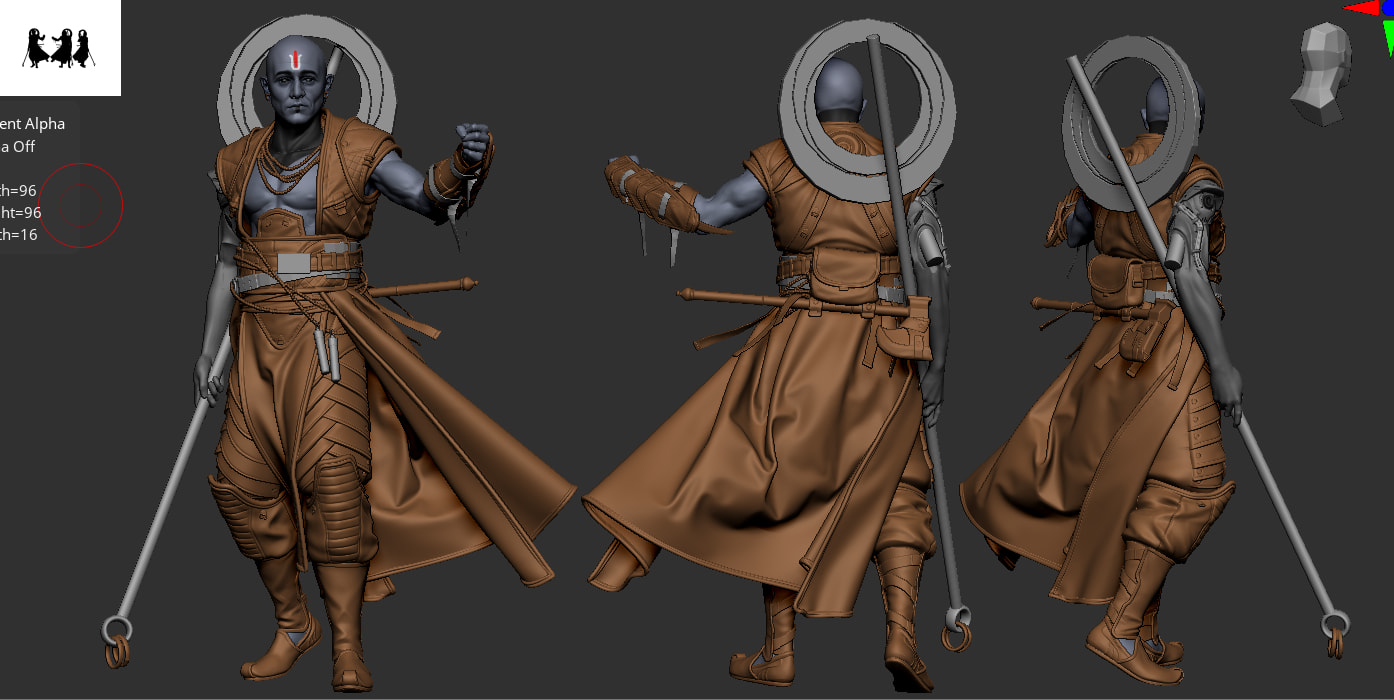1394x700 pixels.
Task: Click the center of the red brush cursor
Action: (81, 205)
